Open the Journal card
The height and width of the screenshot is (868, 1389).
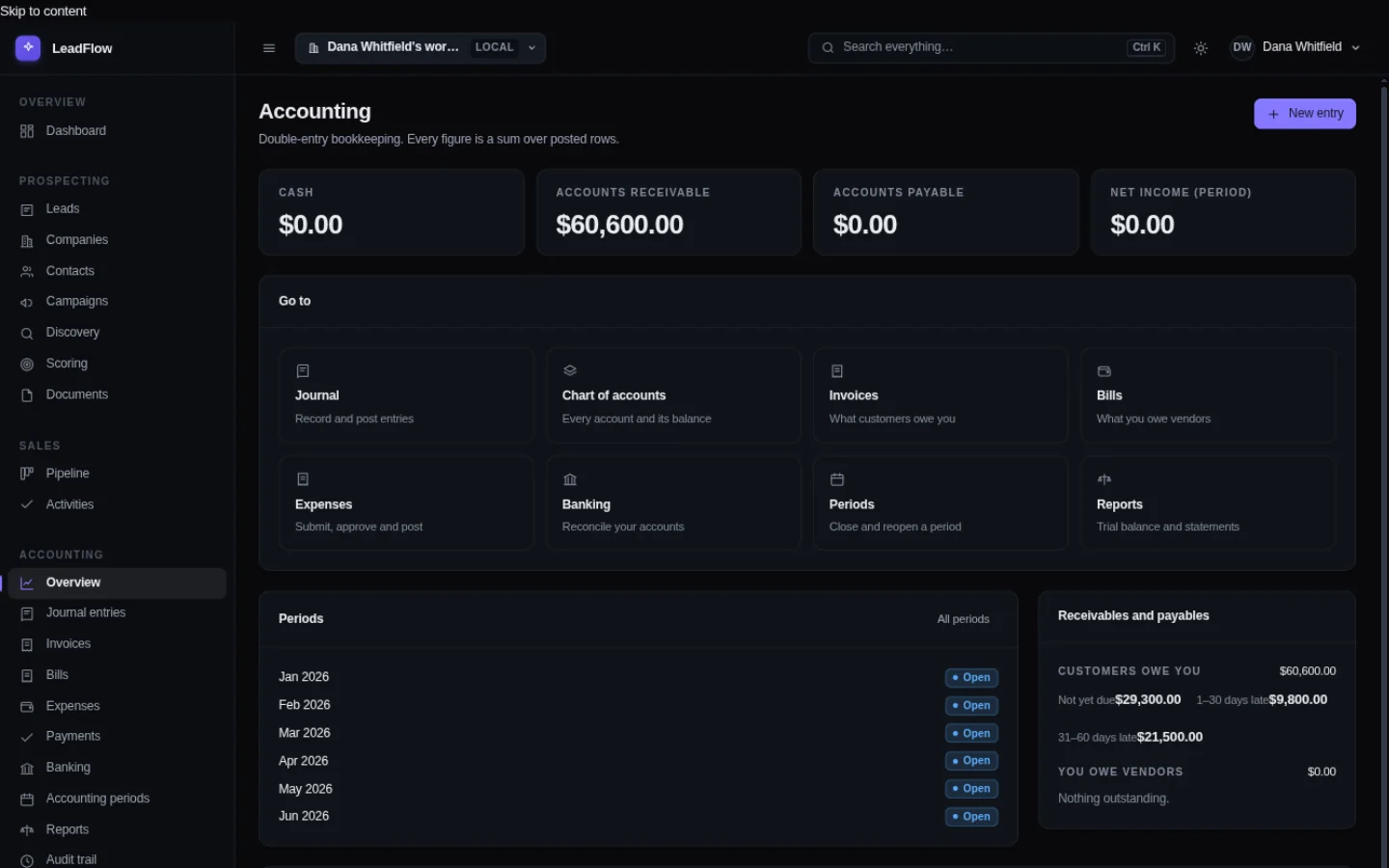pyautogui.click(x=406, y=395)
